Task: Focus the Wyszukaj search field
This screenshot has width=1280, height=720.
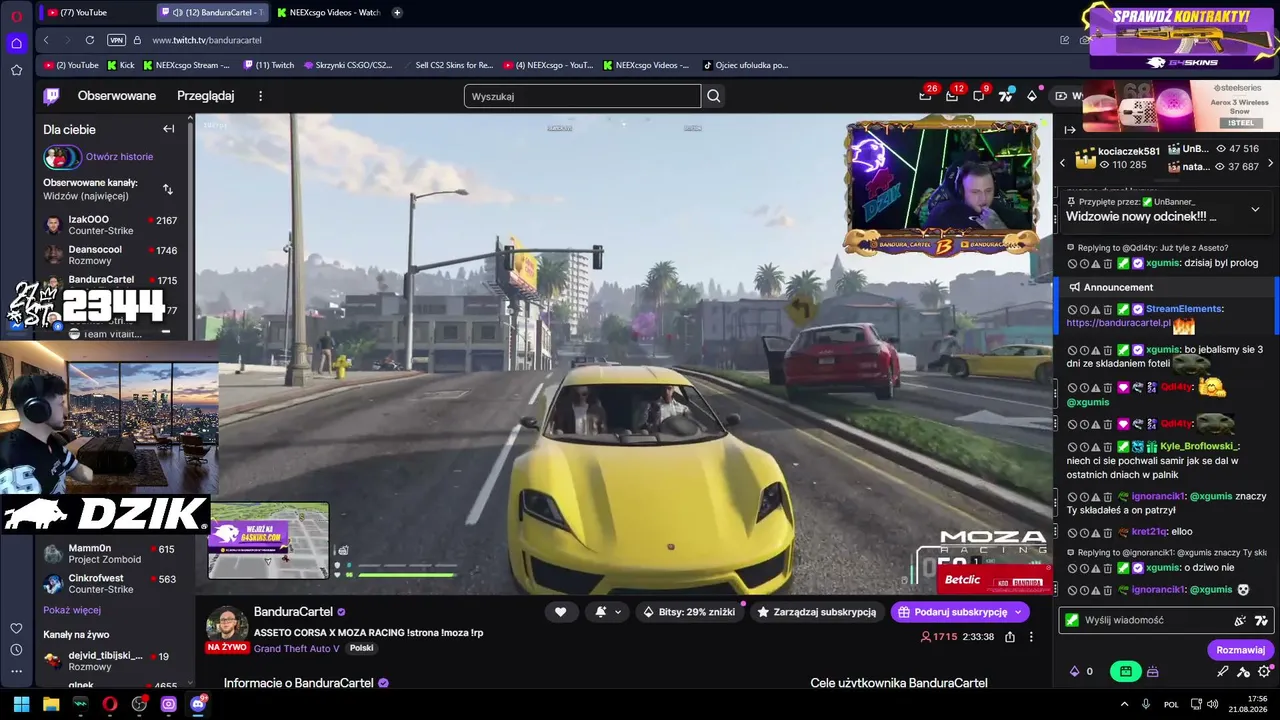Action: tap(582, 96)
